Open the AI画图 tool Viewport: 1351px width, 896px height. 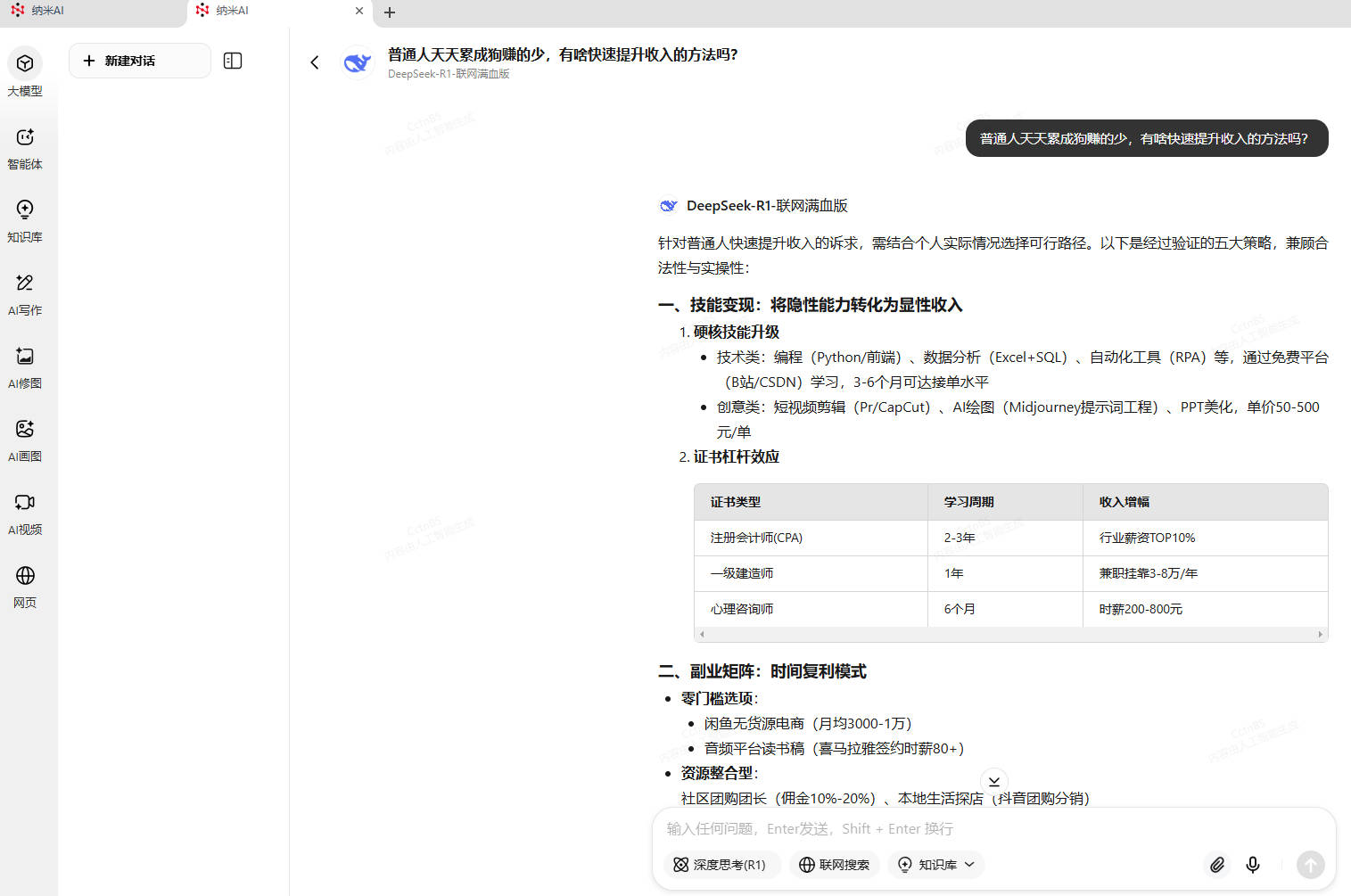[25, 440]
